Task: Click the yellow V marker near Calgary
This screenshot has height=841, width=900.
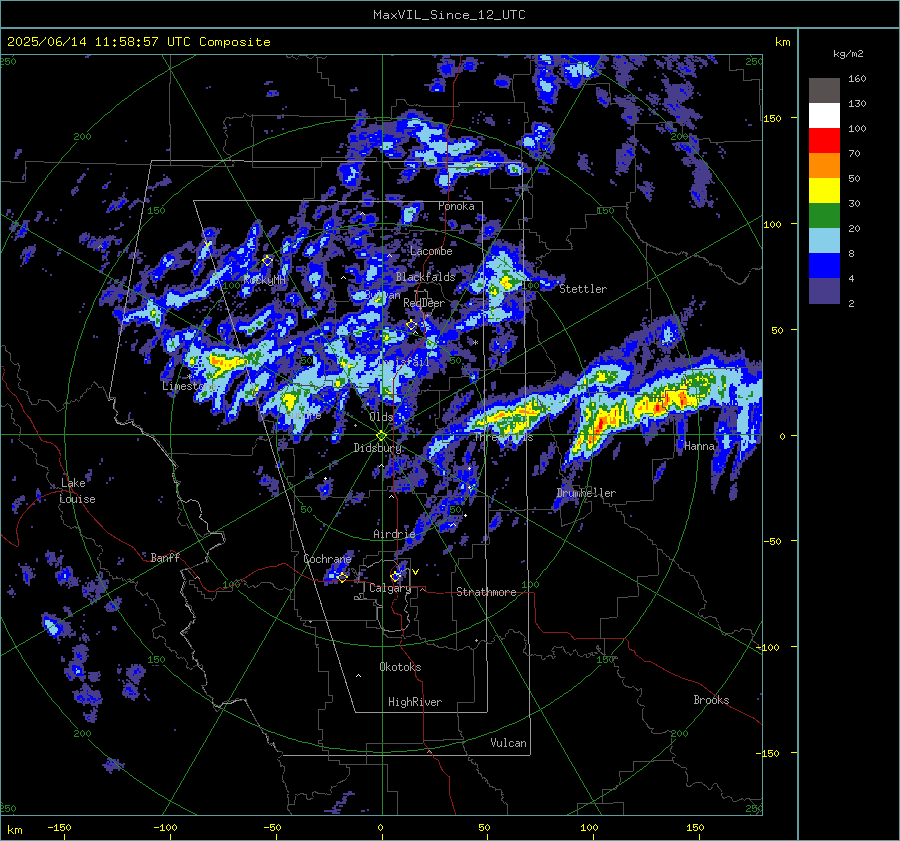Action: click(416, 572)
